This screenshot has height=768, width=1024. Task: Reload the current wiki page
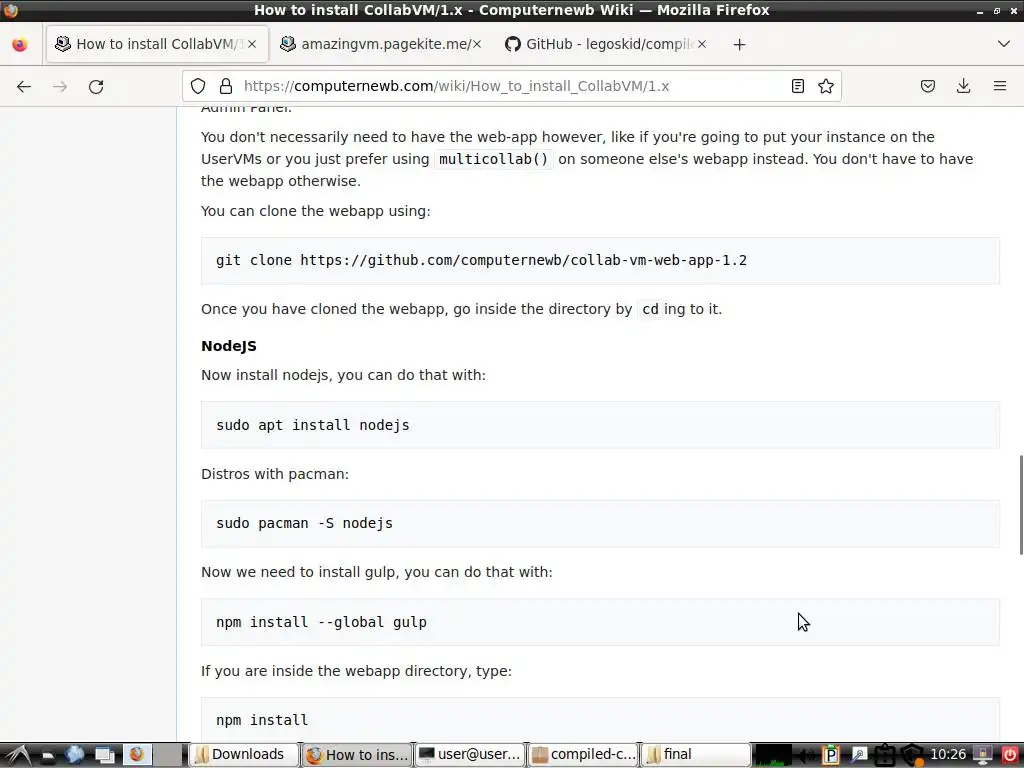[96, 86]
